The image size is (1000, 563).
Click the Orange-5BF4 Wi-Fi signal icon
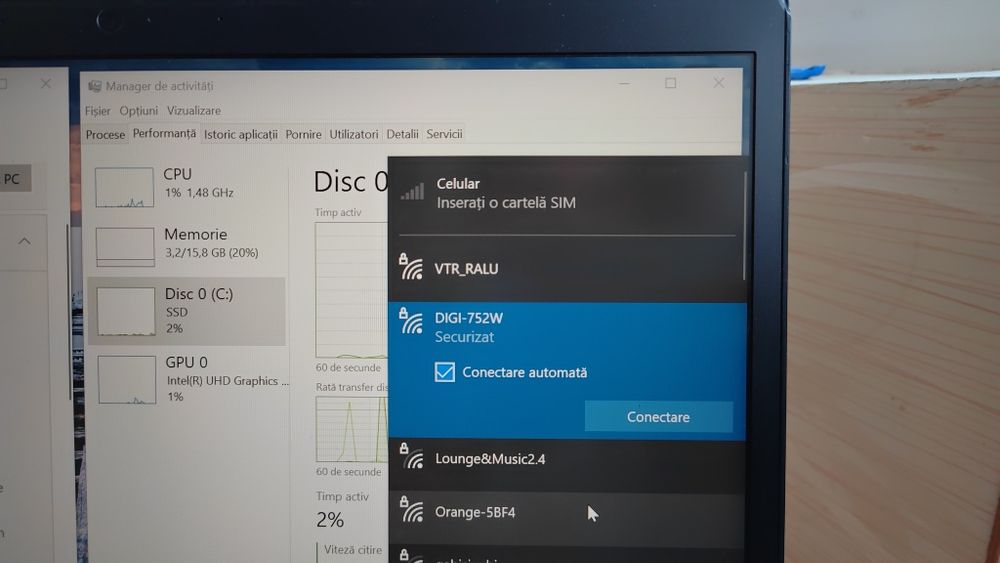click(413, 510)
